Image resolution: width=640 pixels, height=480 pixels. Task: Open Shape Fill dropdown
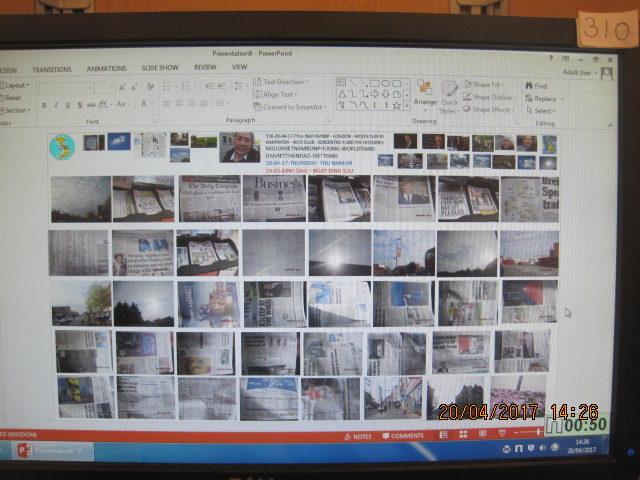484,84
